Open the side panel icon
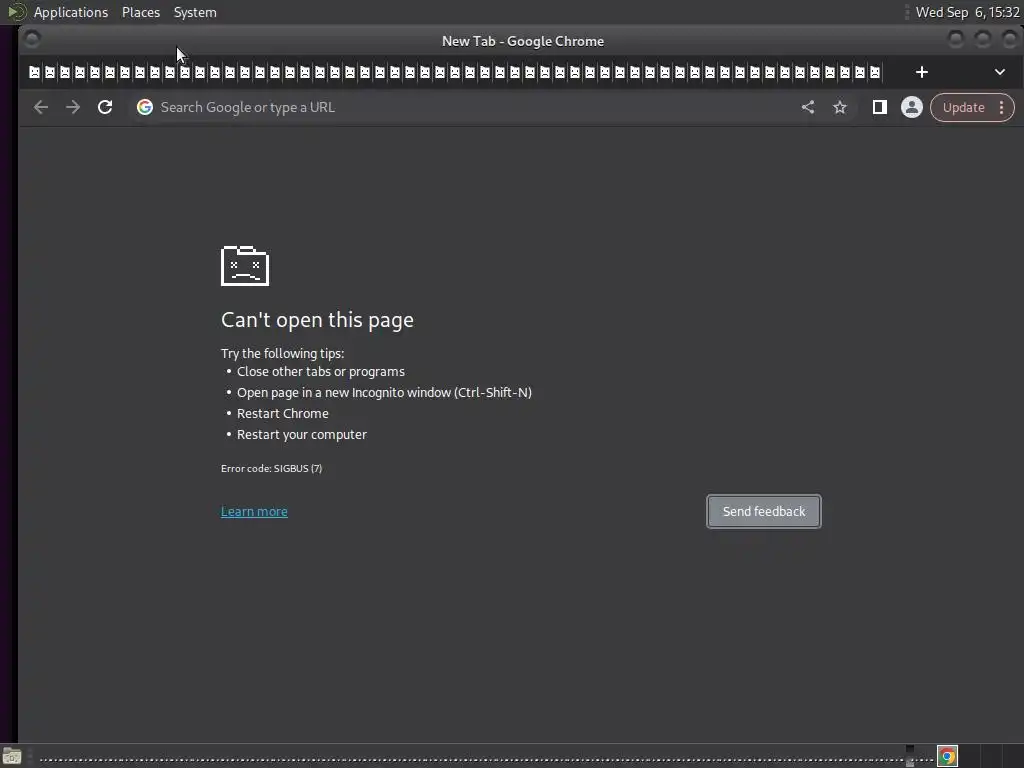This screenshot has width=1024, height=768. [880, 107]
